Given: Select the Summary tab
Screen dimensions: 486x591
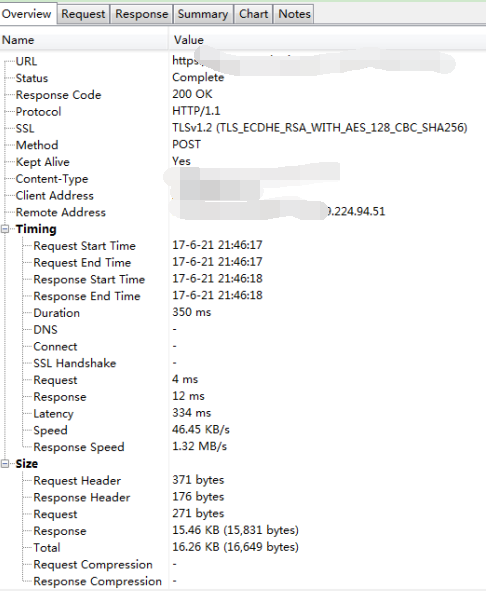Looking at the screenshot, I should pos(203,14).
